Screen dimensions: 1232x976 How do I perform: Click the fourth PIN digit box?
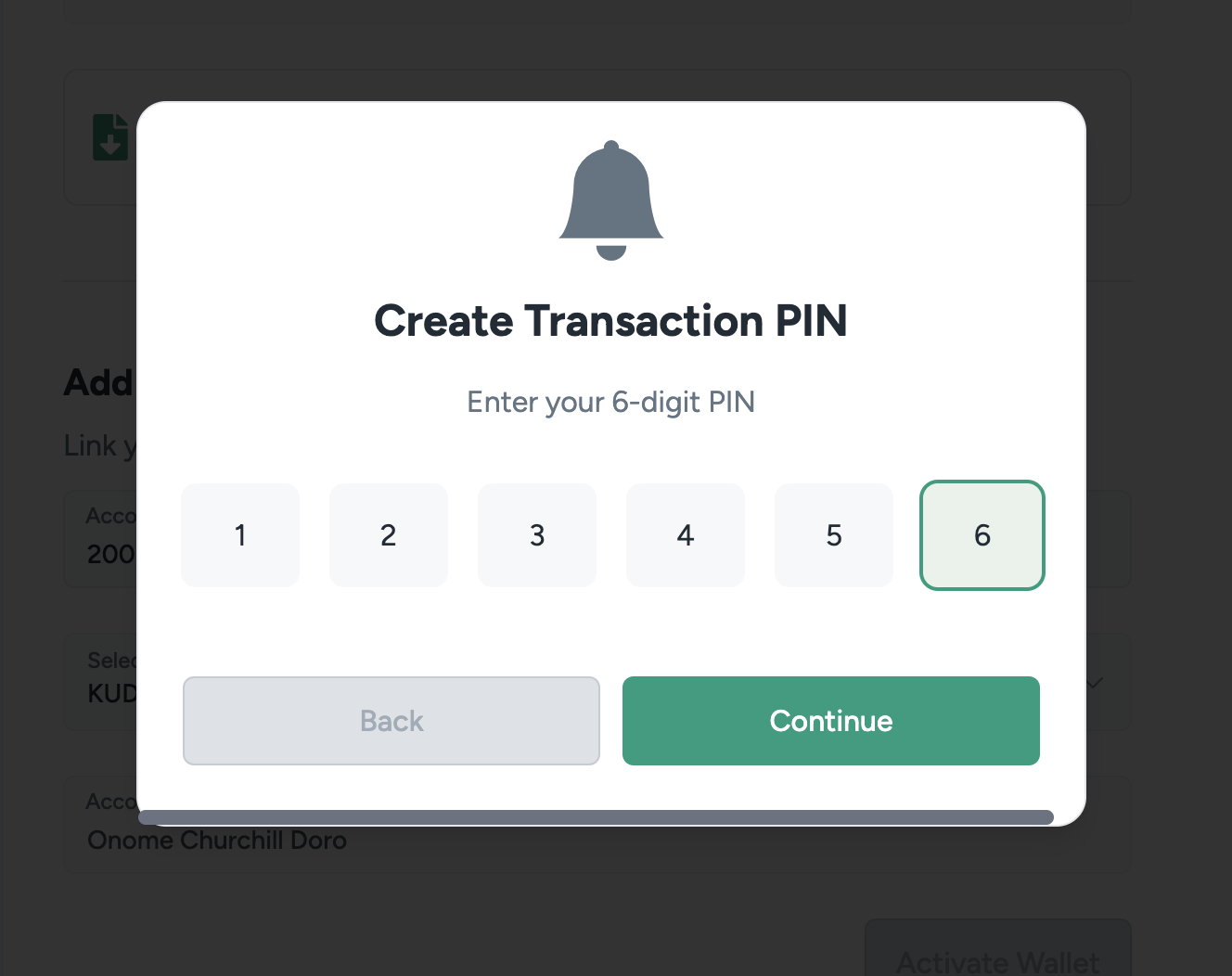click(x=686, y=535)
